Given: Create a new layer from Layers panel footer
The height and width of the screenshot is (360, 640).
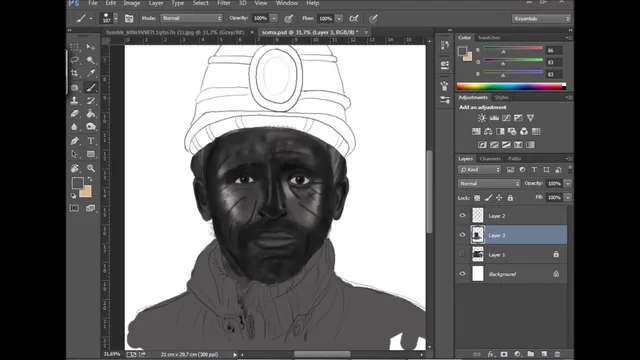Looking at the screenshot, I should tap(544, 354).
